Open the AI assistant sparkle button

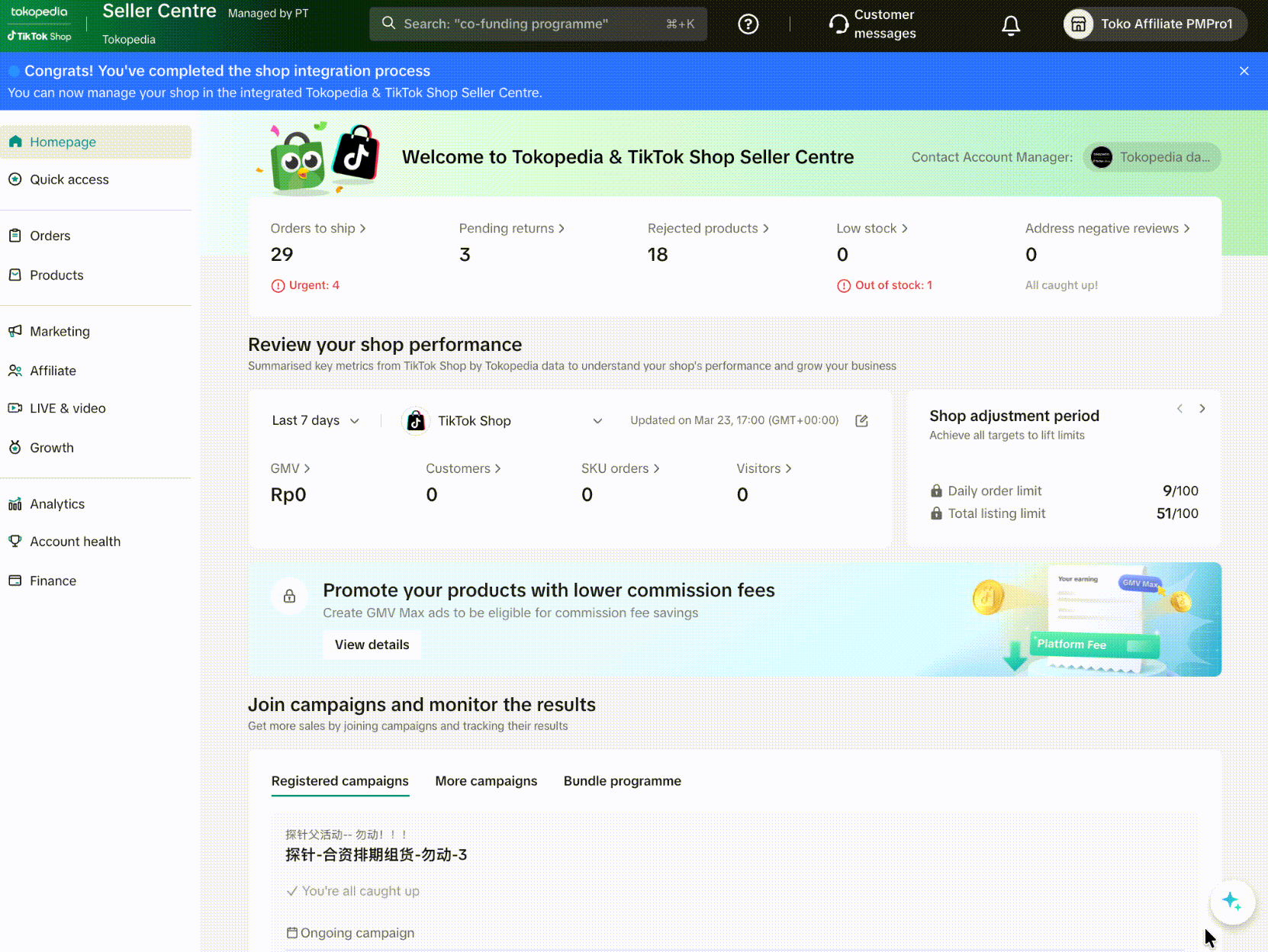pyautogui.click(x=1232, y=902)
